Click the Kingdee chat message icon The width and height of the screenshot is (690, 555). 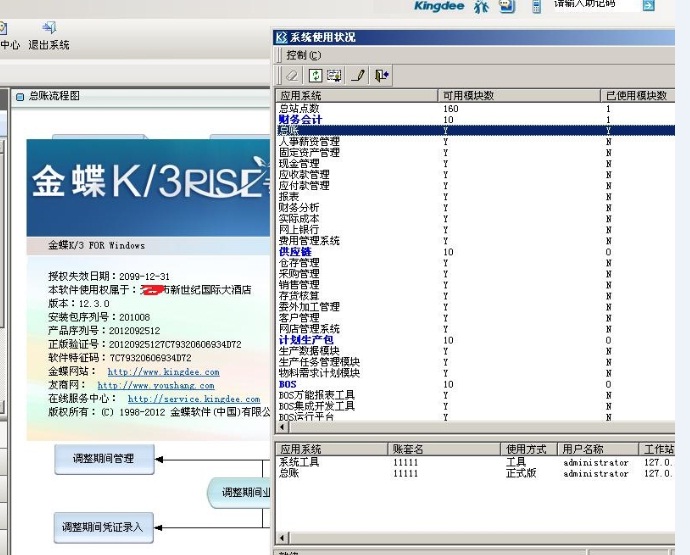coord(507,6)
